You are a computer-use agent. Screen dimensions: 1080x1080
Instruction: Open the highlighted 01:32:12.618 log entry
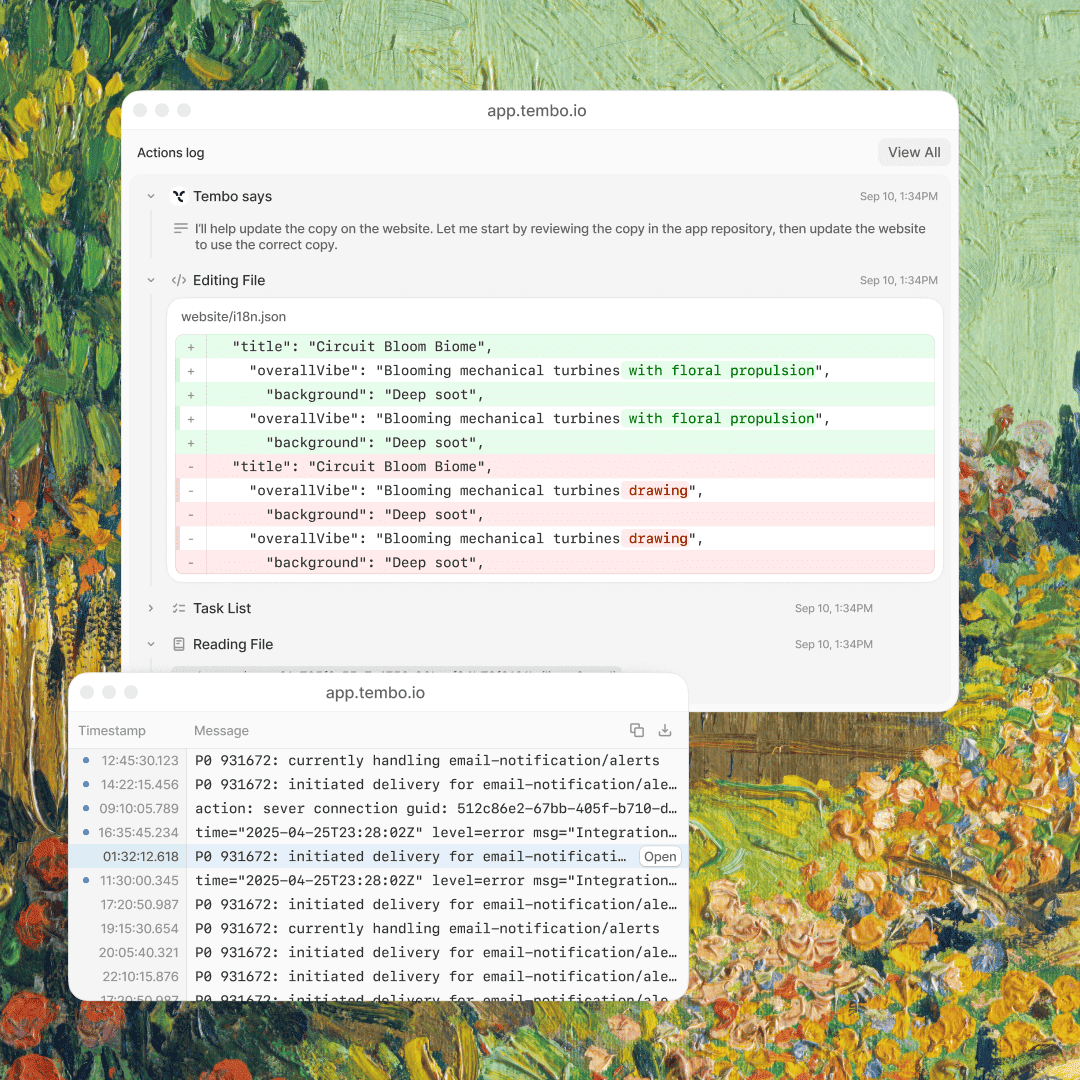660,856
